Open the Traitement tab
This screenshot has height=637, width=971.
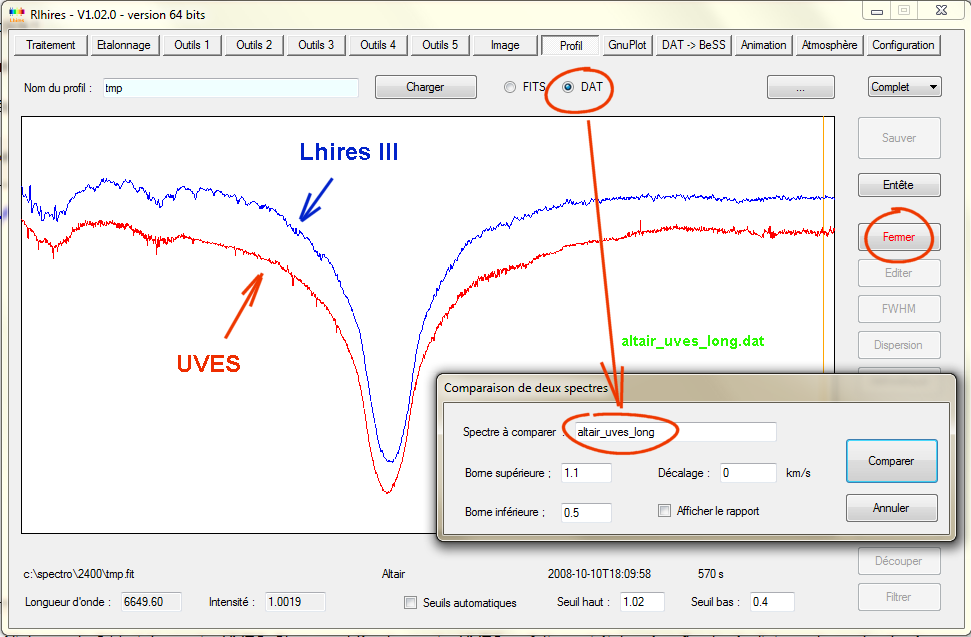point(51,45)
